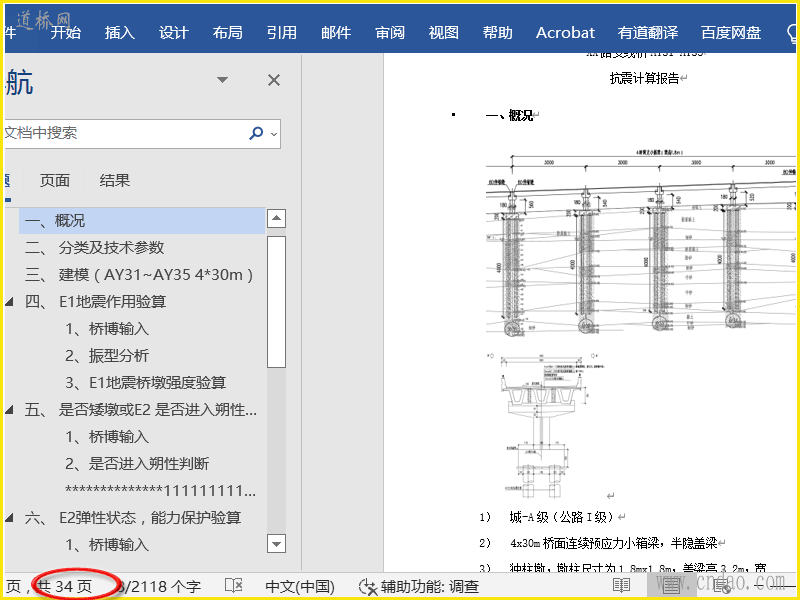Click the bridge cross-section drawing image
This screenshot has height=600, width=800.
click(547, 425)
